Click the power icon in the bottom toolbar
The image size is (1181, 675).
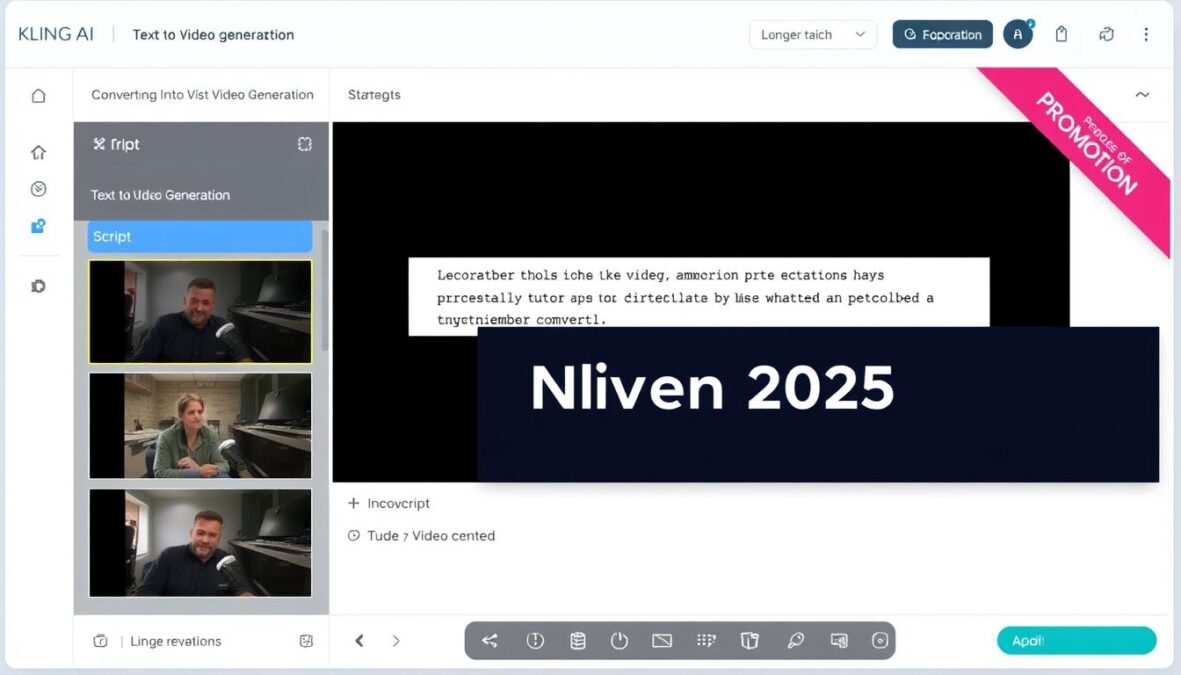pos(621,640)
